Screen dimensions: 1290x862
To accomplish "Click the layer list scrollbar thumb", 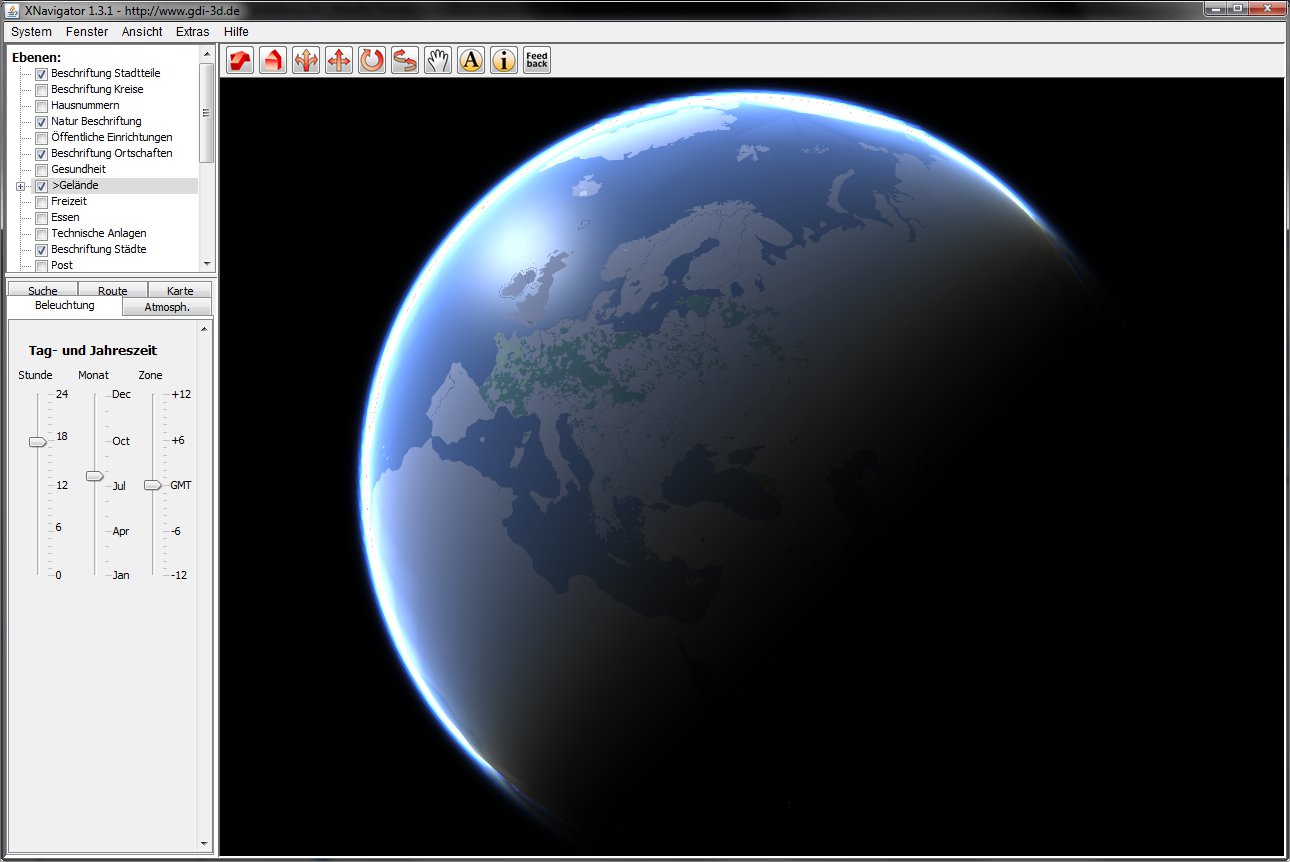I will pyautogui.click(x=207, y=112).
